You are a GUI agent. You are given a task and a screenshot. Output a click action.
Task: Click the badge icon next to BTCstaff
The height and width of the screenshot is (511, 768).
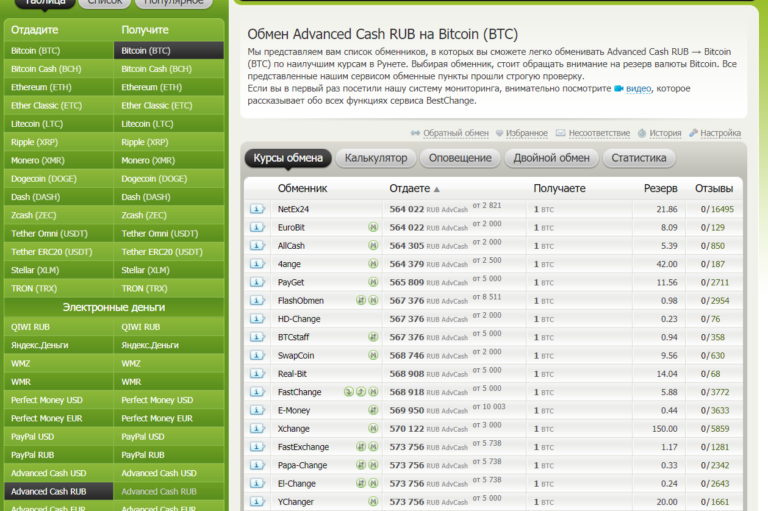[x=373, y=337]
